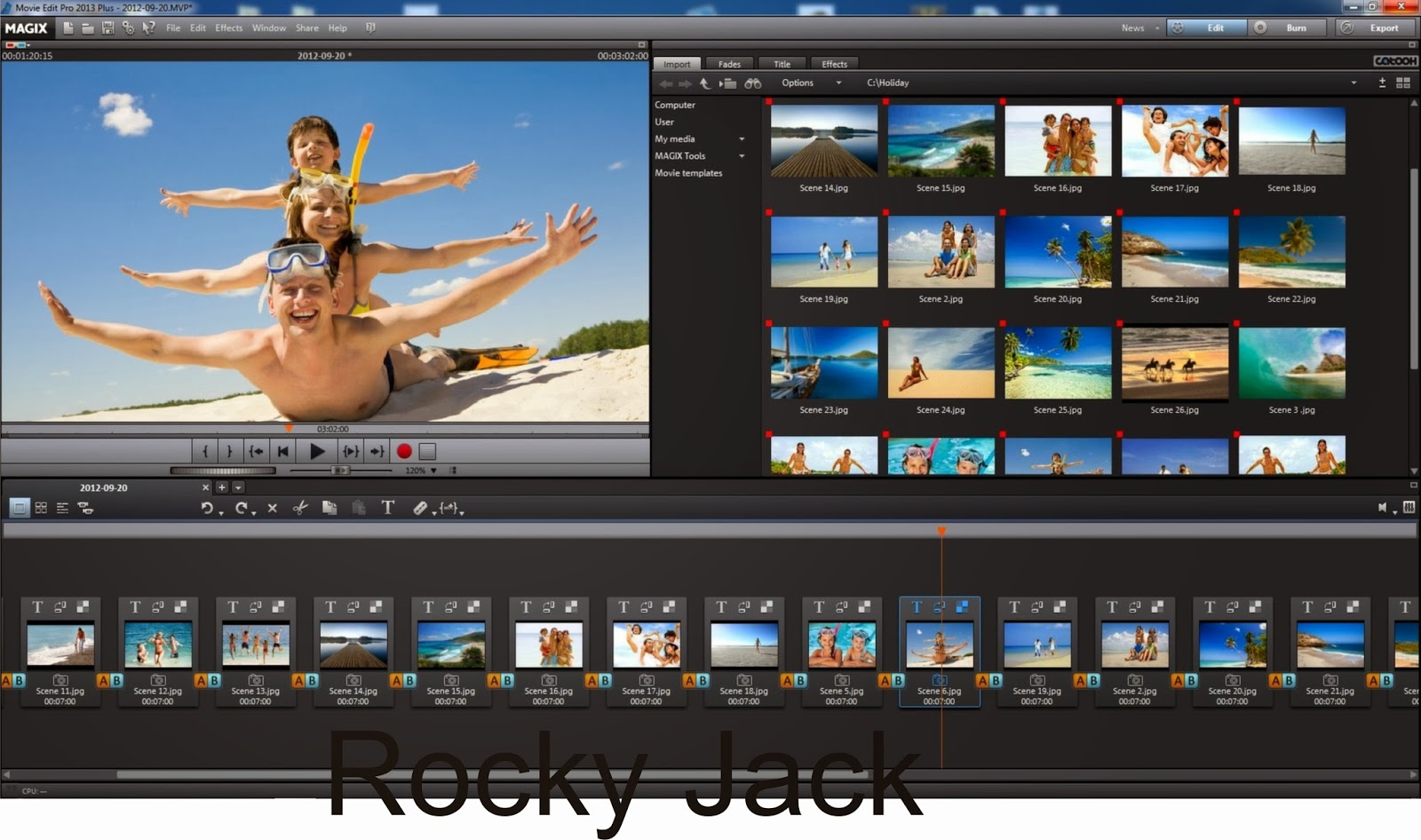This screenshot has height=840, width=1421.
Task: Play the movie in the preview monitor
Action: [x=317, y=451]
